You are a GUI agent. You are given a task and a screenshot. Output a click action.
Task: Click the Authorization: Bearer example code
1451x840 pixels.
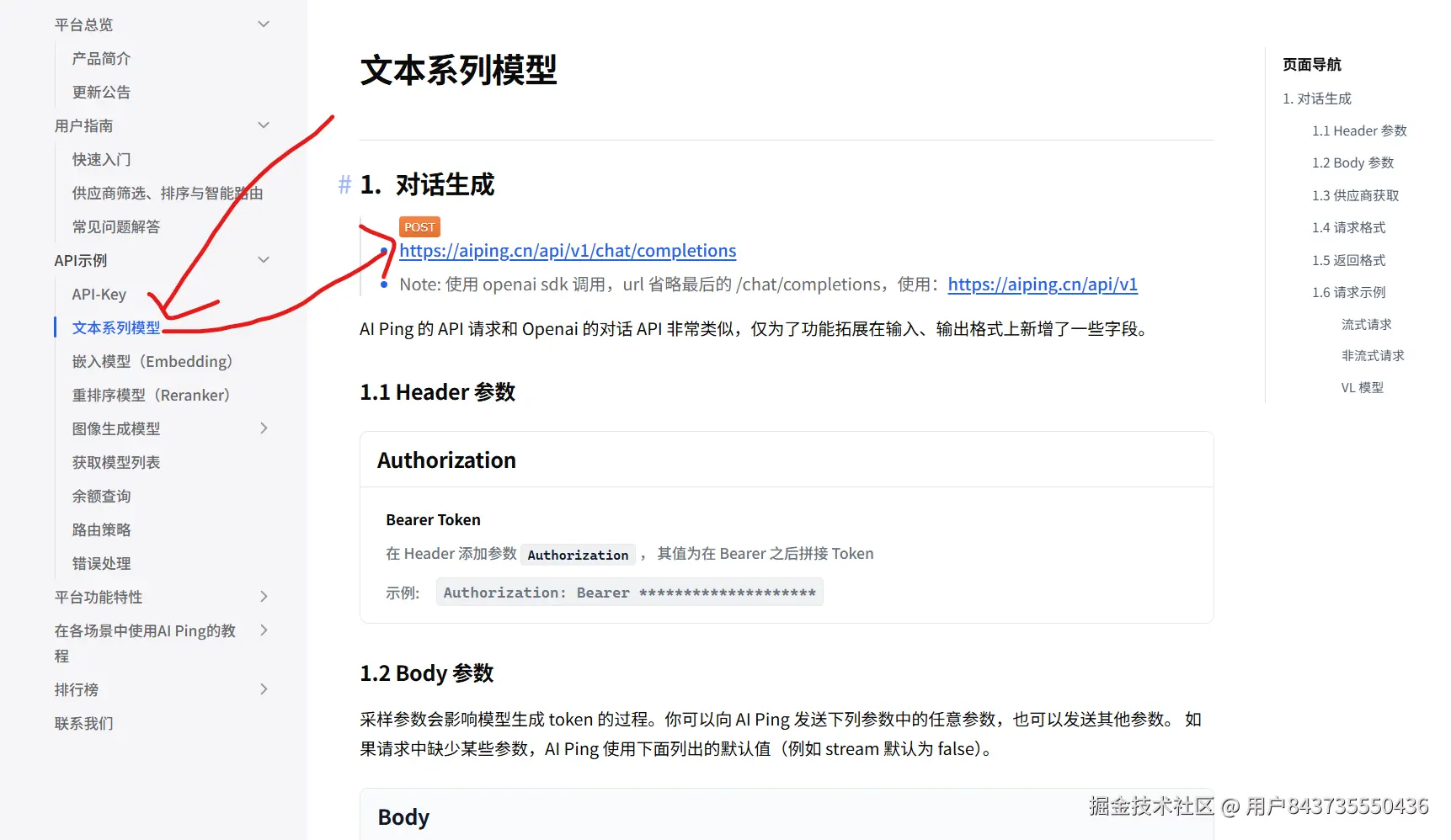pyautogui.click(x=629, y=593)
